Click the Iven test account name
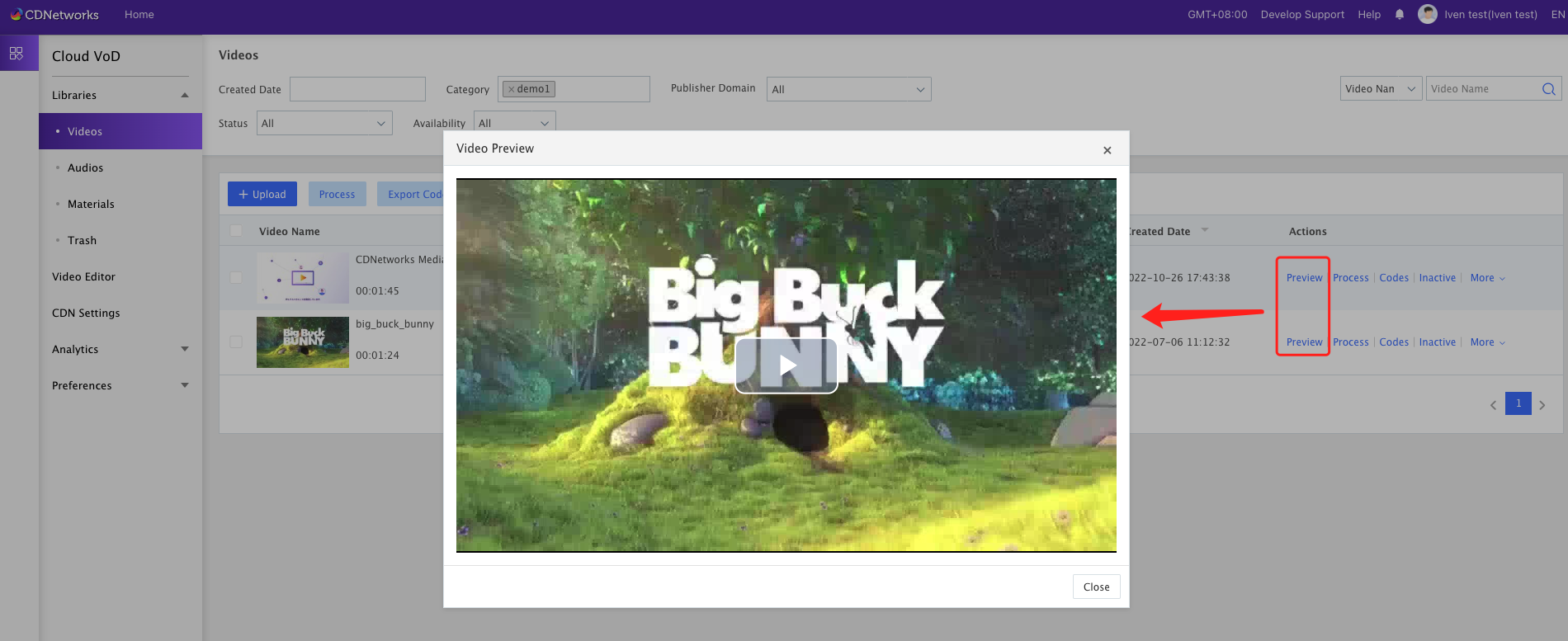The height and width of the screenshot is (641, 1568). [x=1490, y=14]
